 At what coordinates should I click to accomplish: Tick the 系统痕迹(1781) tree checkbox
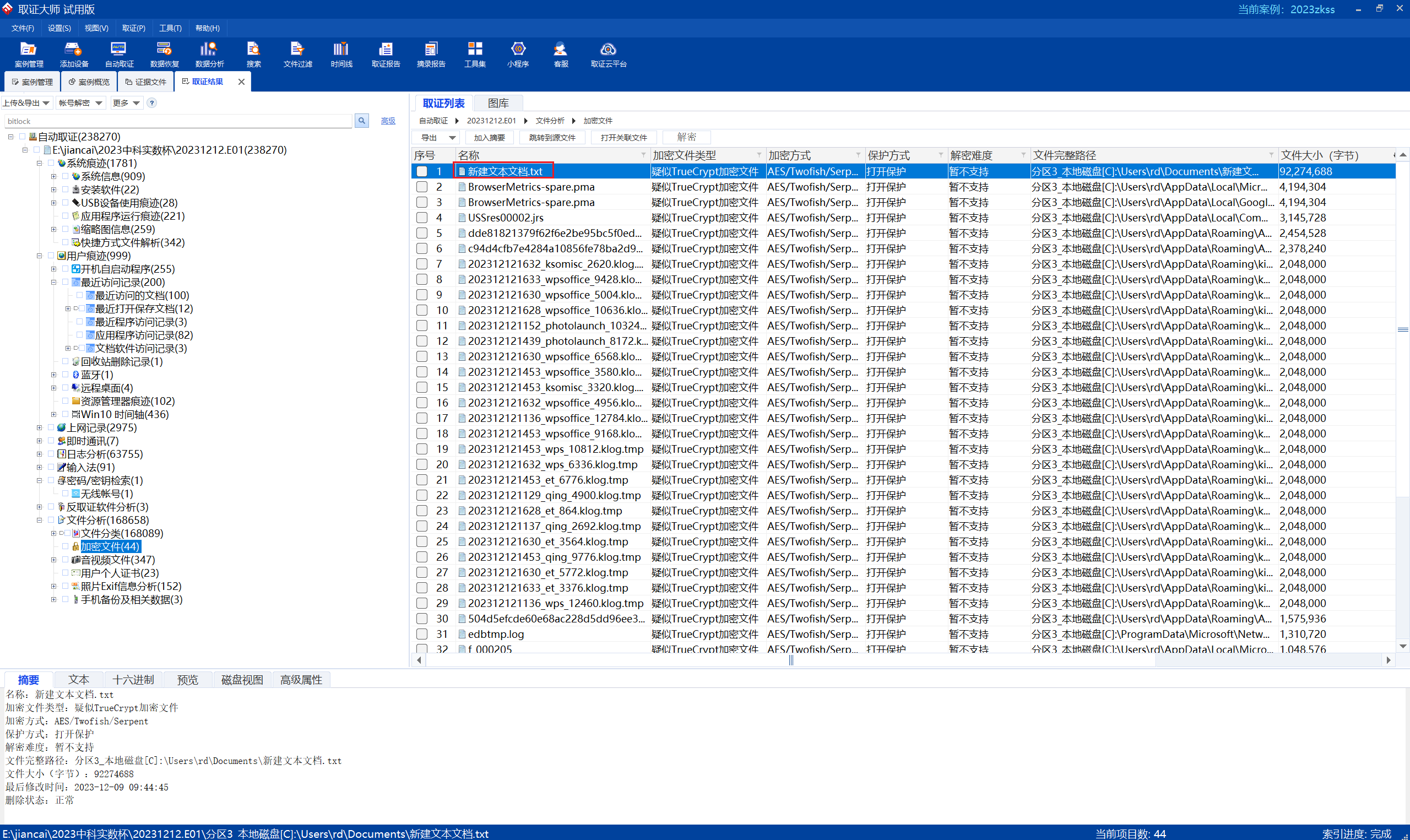51,163
